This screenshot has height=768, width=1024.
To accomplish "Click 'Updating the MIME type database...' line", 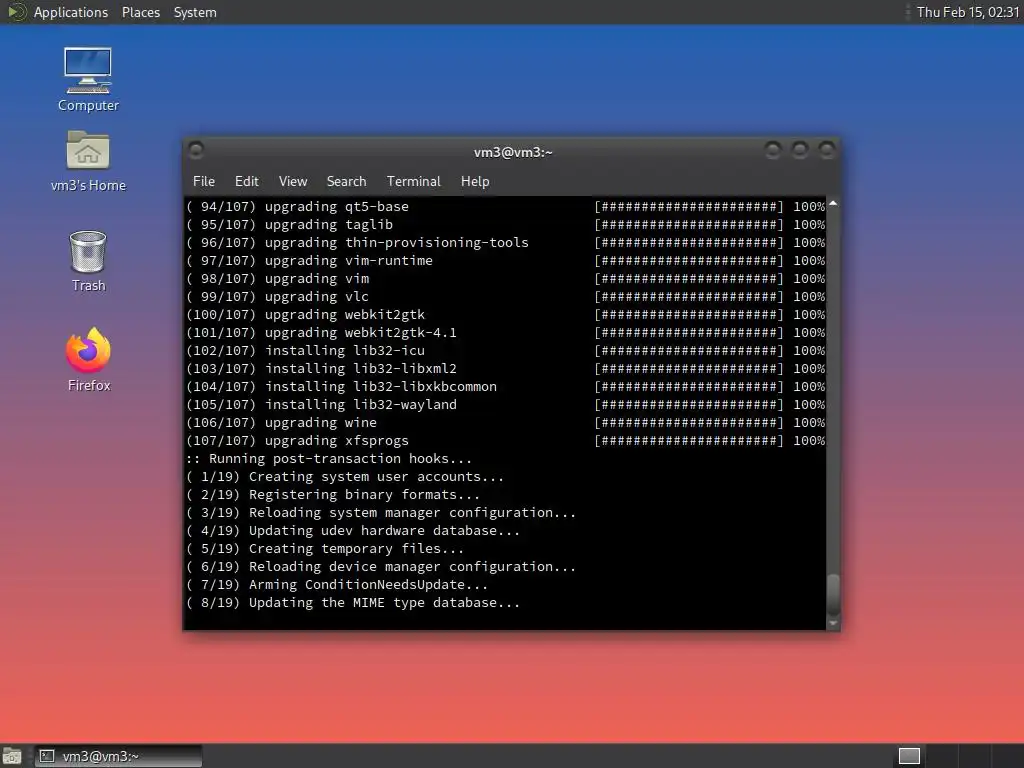I will pyautogui.click(x=353, y=603).
